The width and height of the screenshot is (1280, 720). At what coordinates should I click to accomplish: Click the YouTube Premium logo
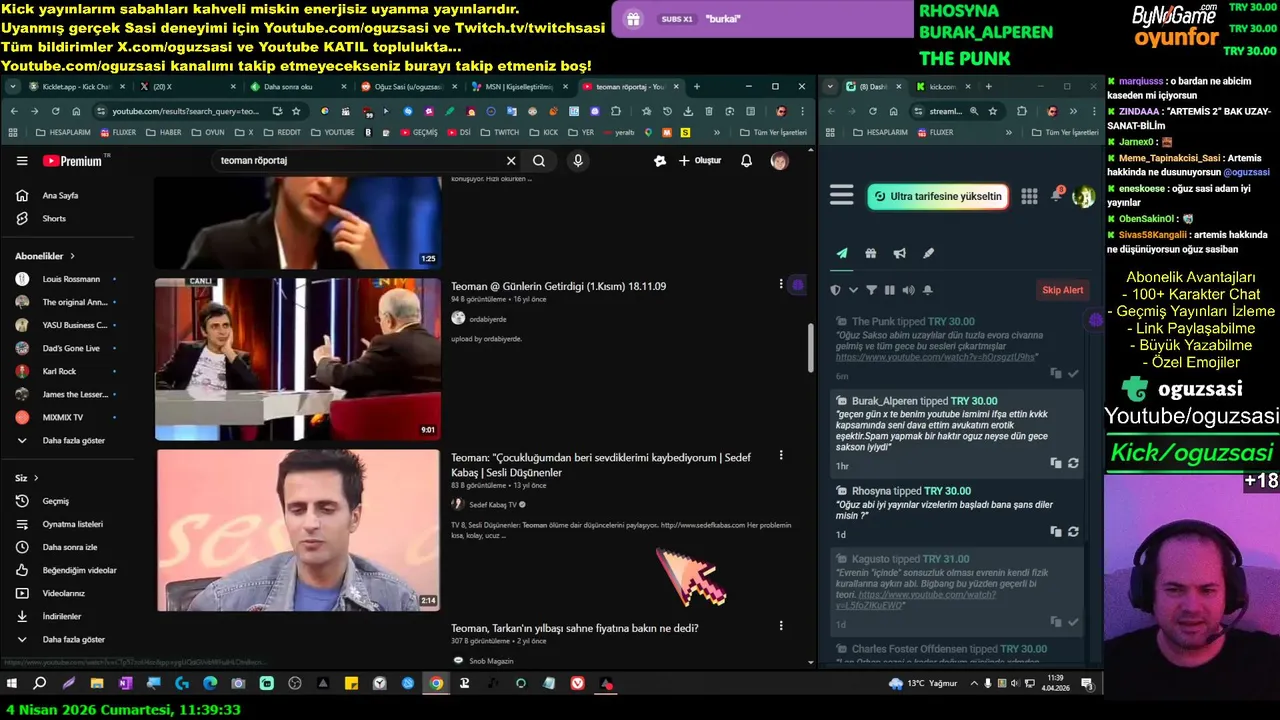[73, 161]
